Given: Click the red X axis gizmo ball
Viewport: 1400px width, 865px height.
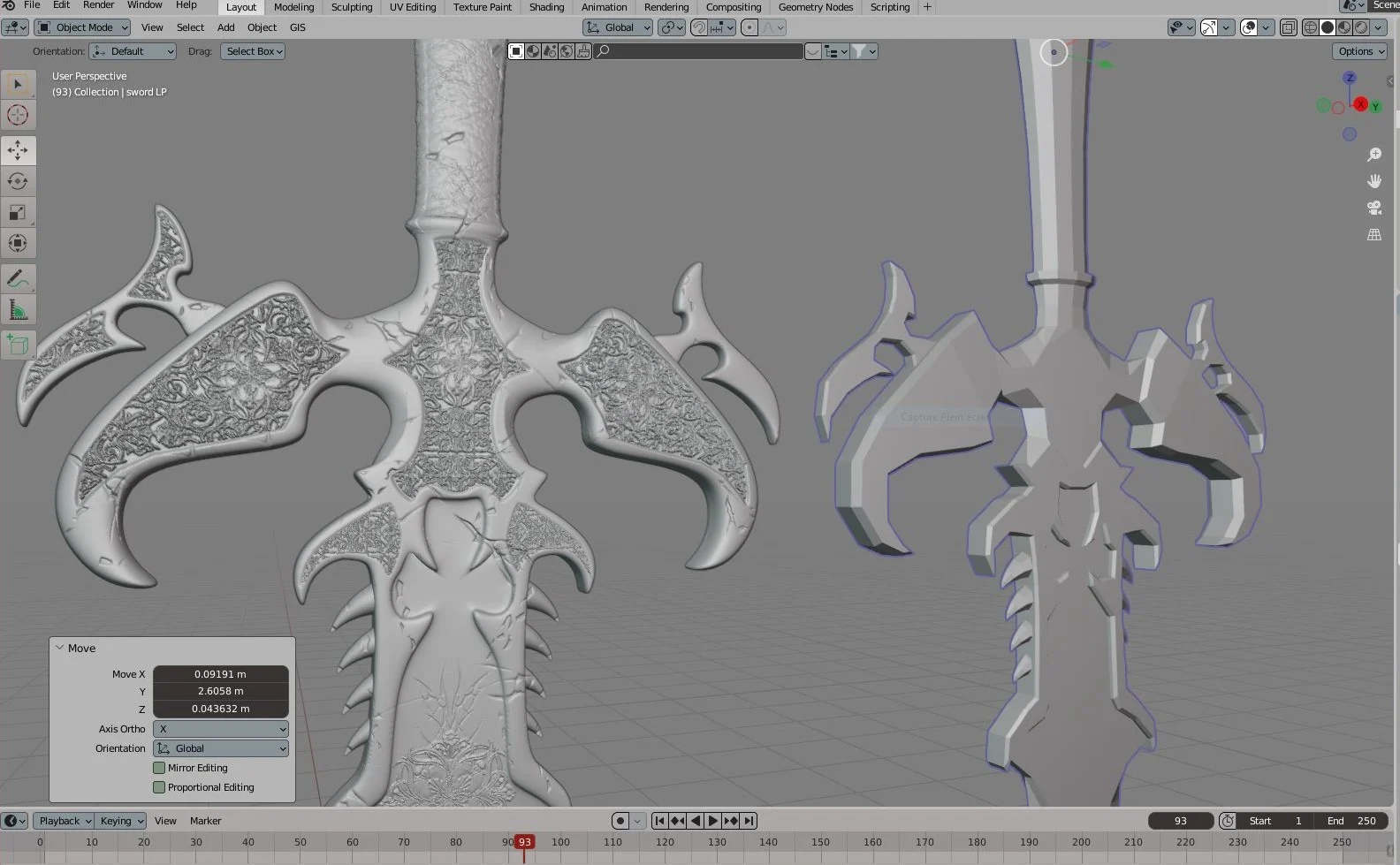Looking at the screenshot, I should coord(1361,104).
